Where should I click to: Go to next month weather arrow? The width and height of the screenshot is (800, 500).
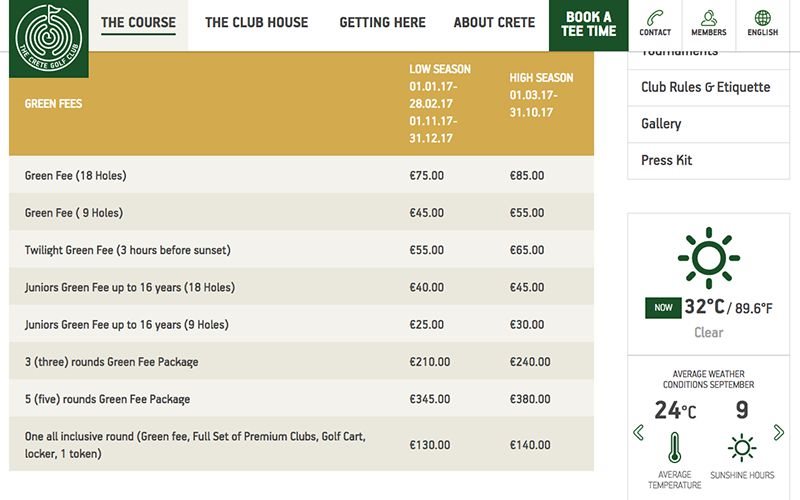778,432
